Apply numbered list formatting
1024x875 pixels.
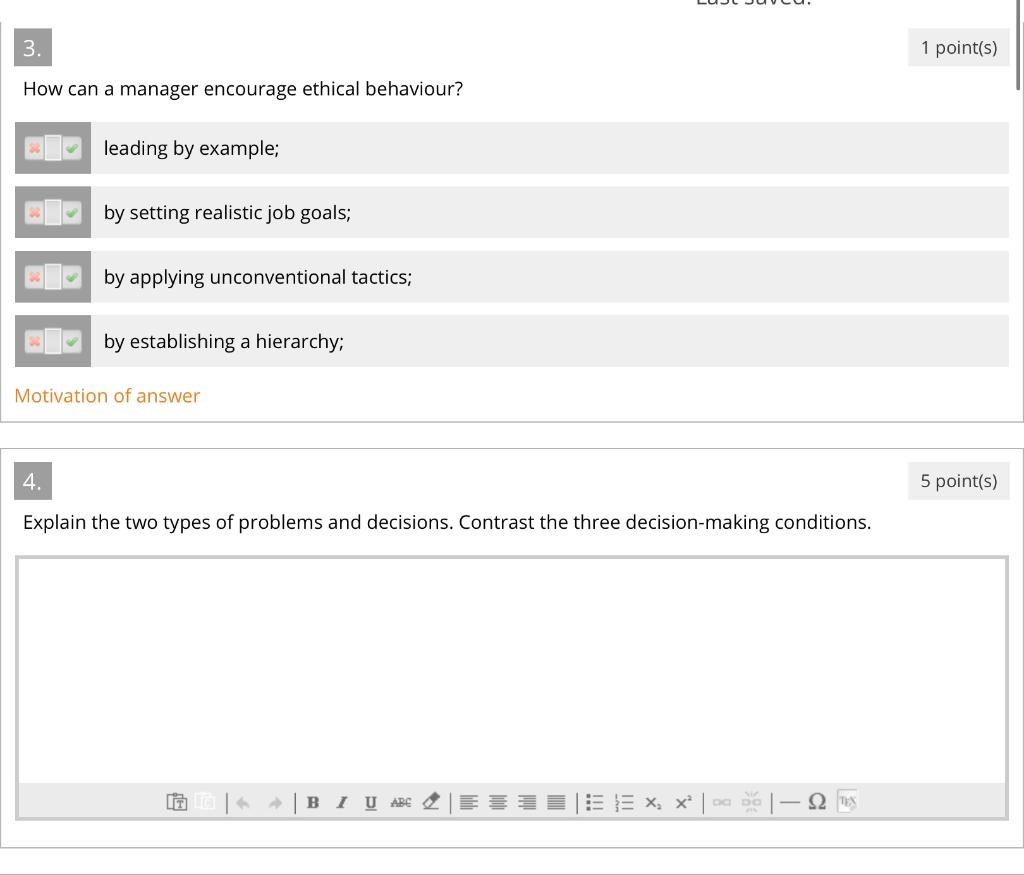coord(623,801)
